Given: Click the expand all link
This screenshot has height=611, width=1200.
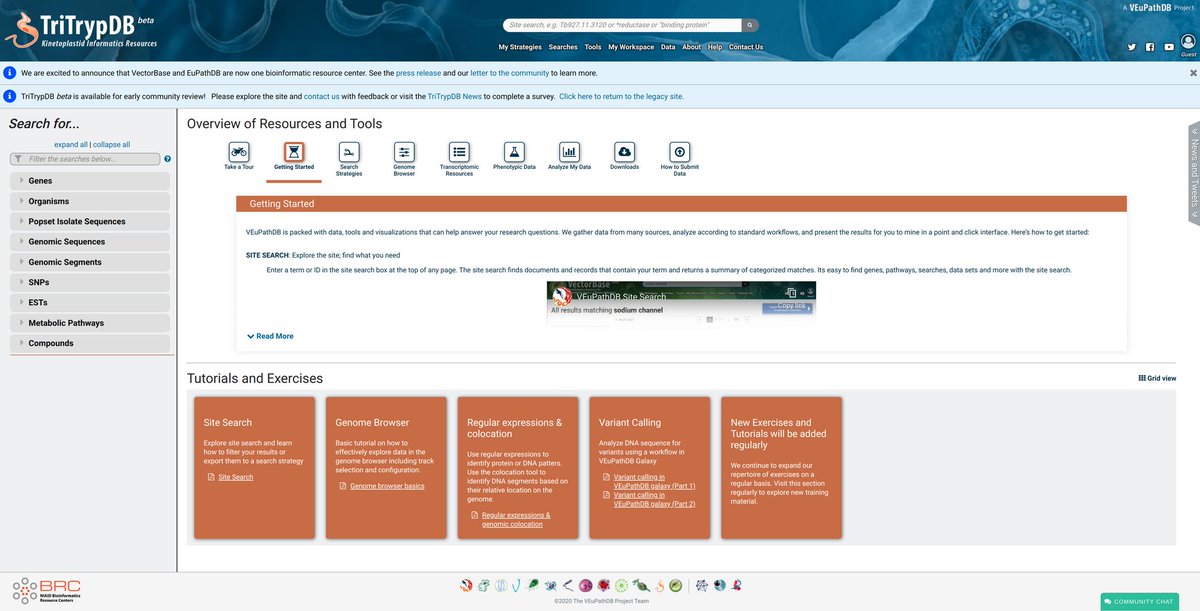Looking at the screenshot, I should point(70,145).
